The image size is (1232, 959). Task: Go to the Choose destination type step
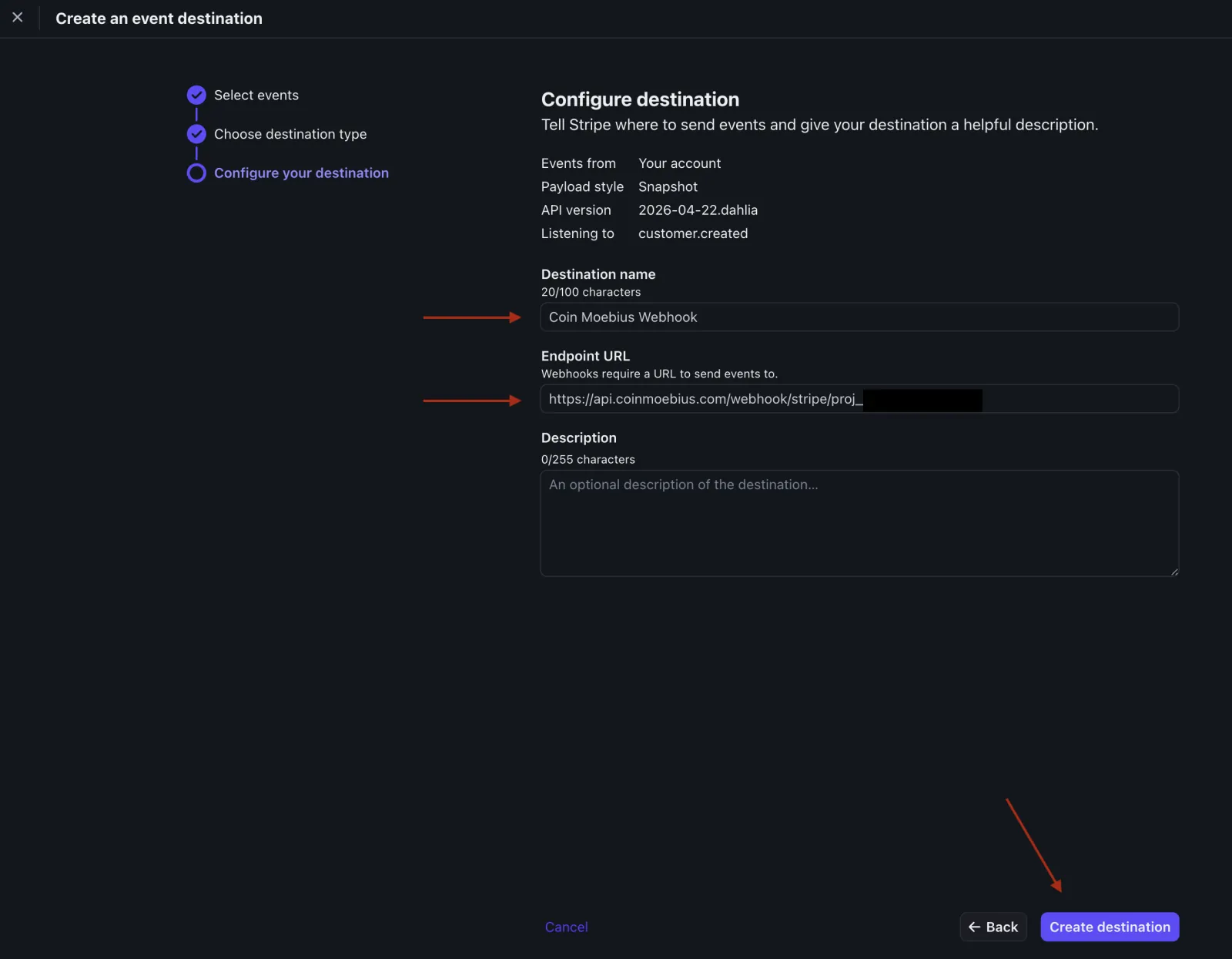click(290, 134)
